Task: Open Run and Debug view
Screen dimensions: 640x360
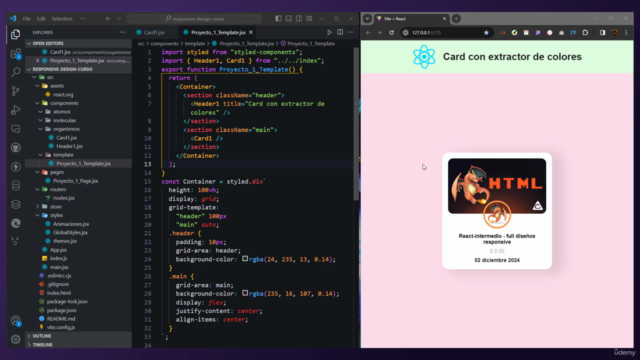Action: click(16, 110)
